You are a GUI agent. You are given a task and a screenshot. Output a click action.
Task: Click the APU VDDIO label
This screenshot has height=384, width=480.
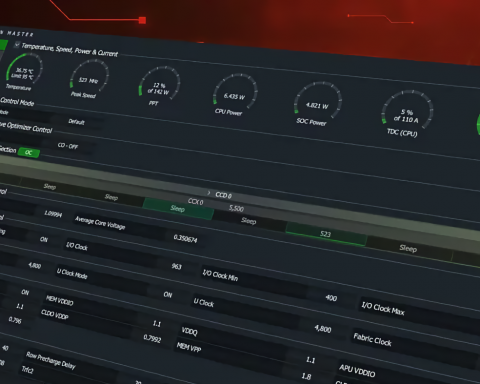[357, 371]
